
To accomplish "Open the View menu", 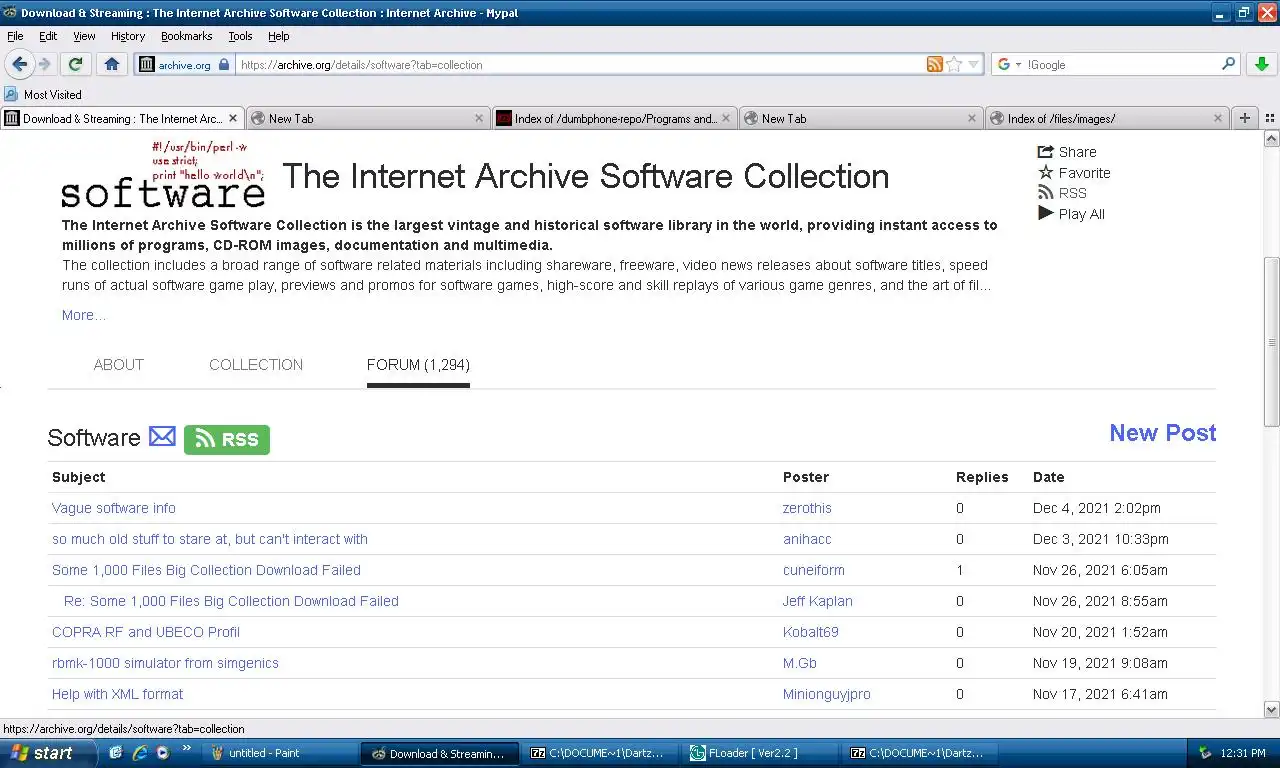I will coord(84,36).
